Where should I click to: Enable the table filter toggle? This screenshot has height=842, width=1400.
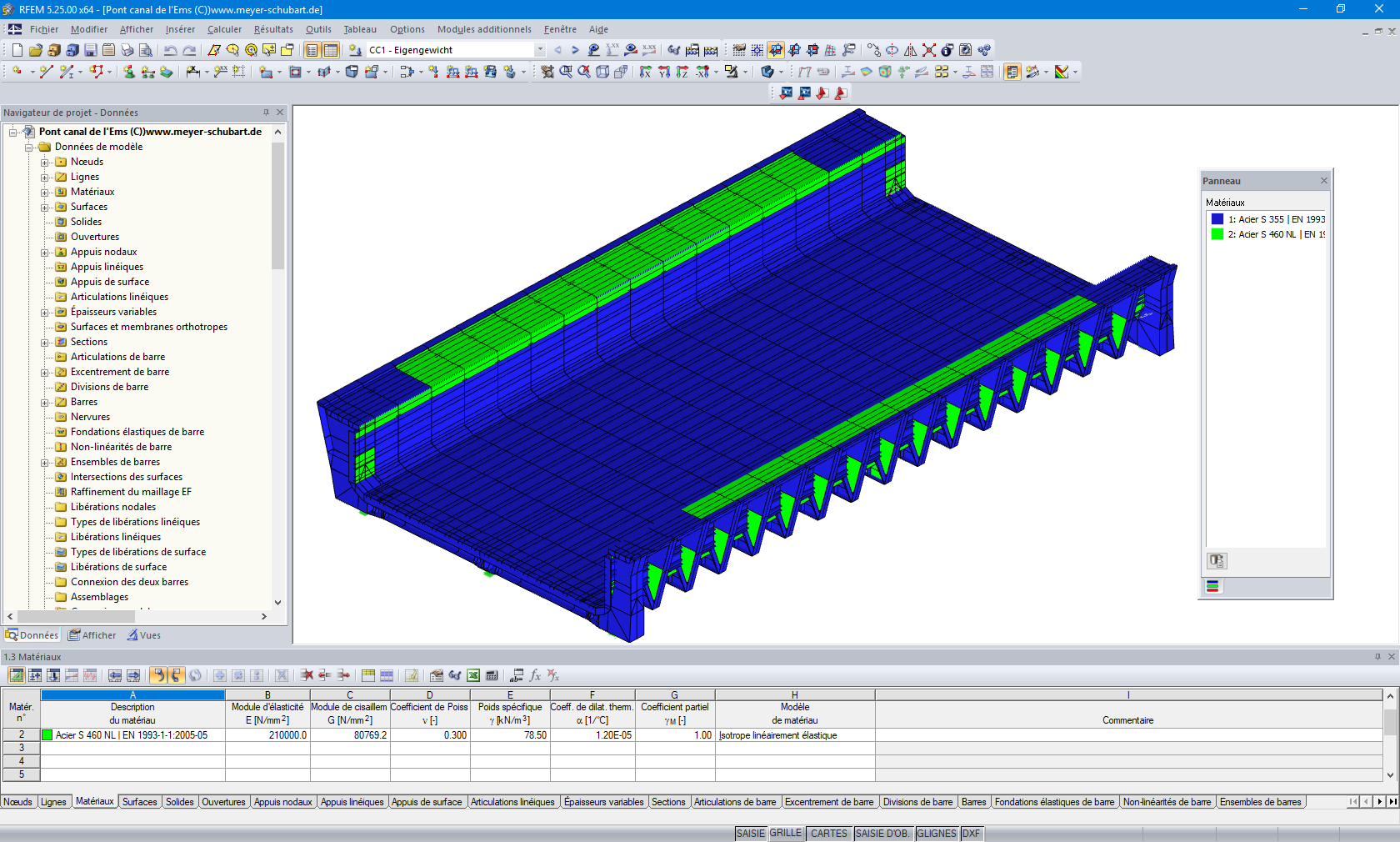[x=410, y=675]
